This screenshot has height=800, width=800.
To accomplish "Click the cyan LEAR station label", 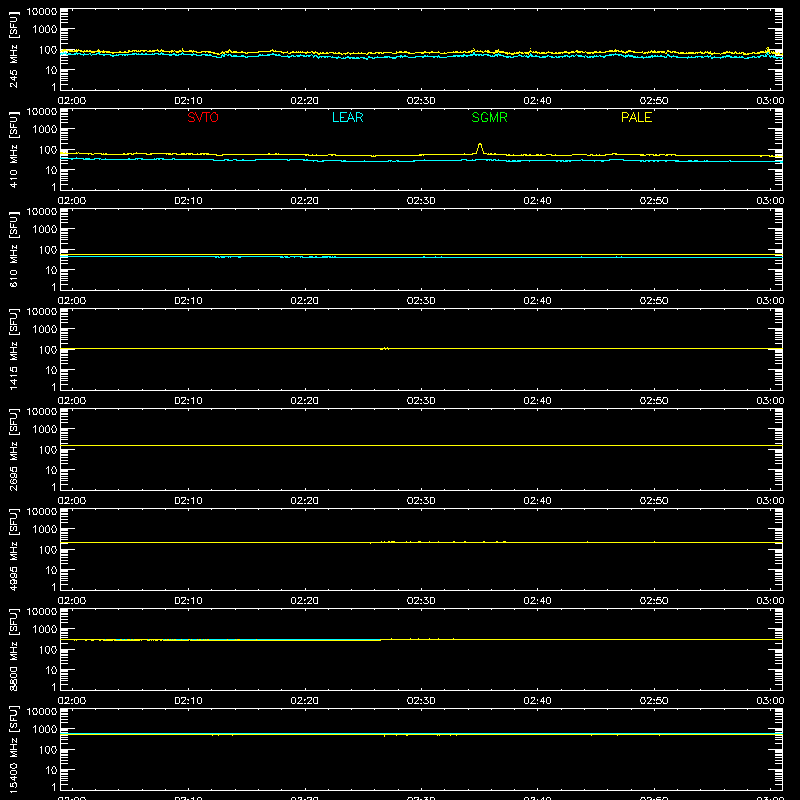I will pyautogui.click(x=347, y=117).
